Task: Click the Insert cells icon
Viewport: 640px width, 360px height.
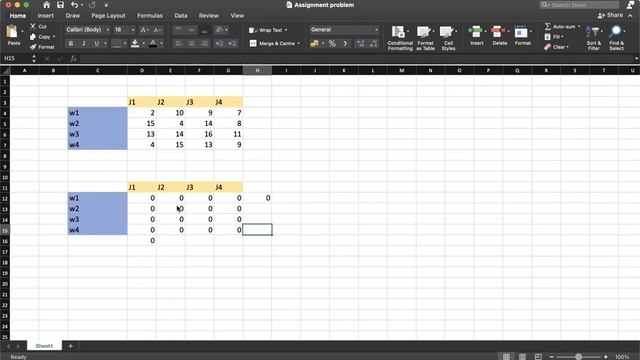Action: tap(476, 32)
